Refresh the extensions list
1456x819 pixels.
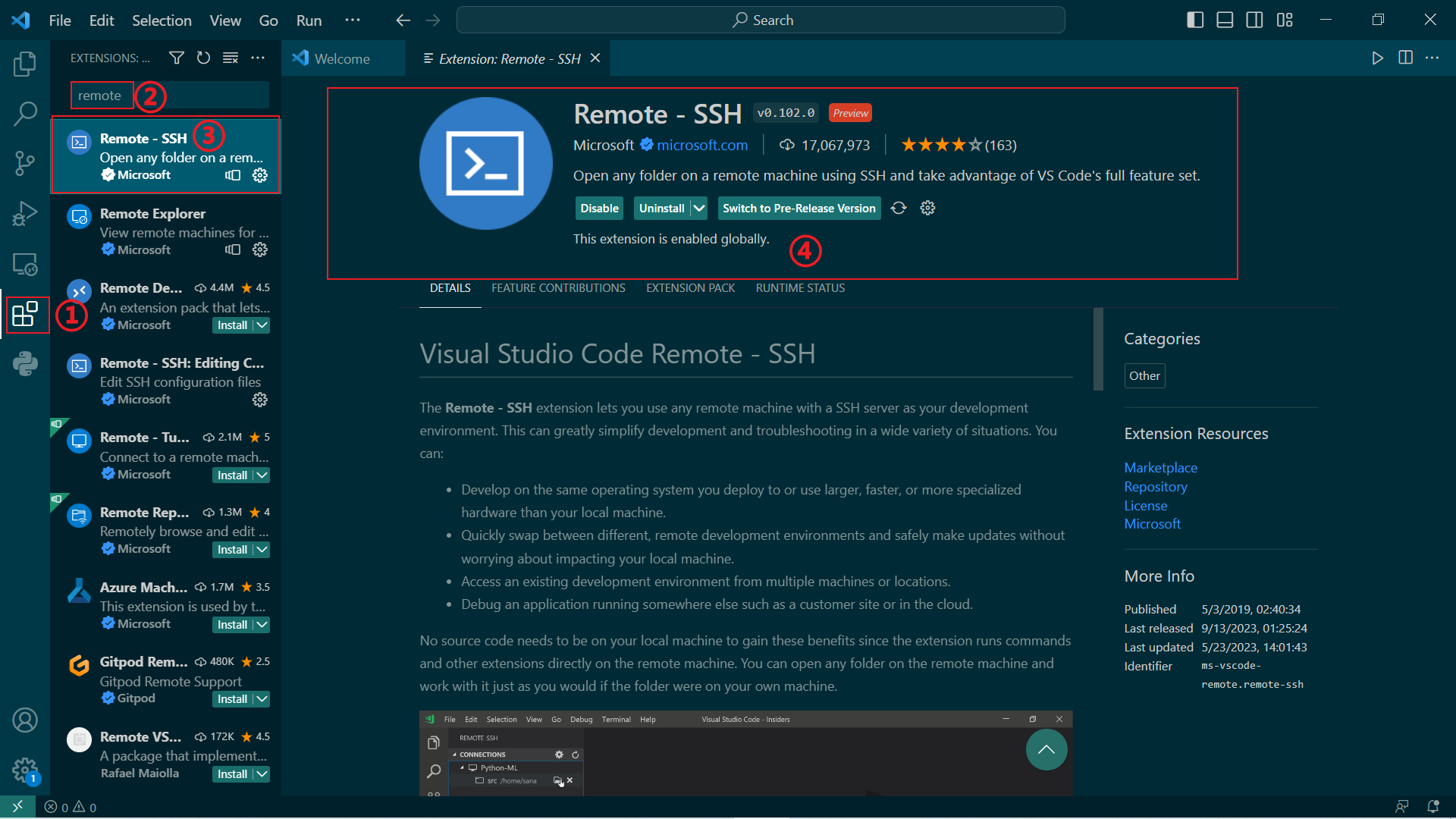(x=203, y=58)
